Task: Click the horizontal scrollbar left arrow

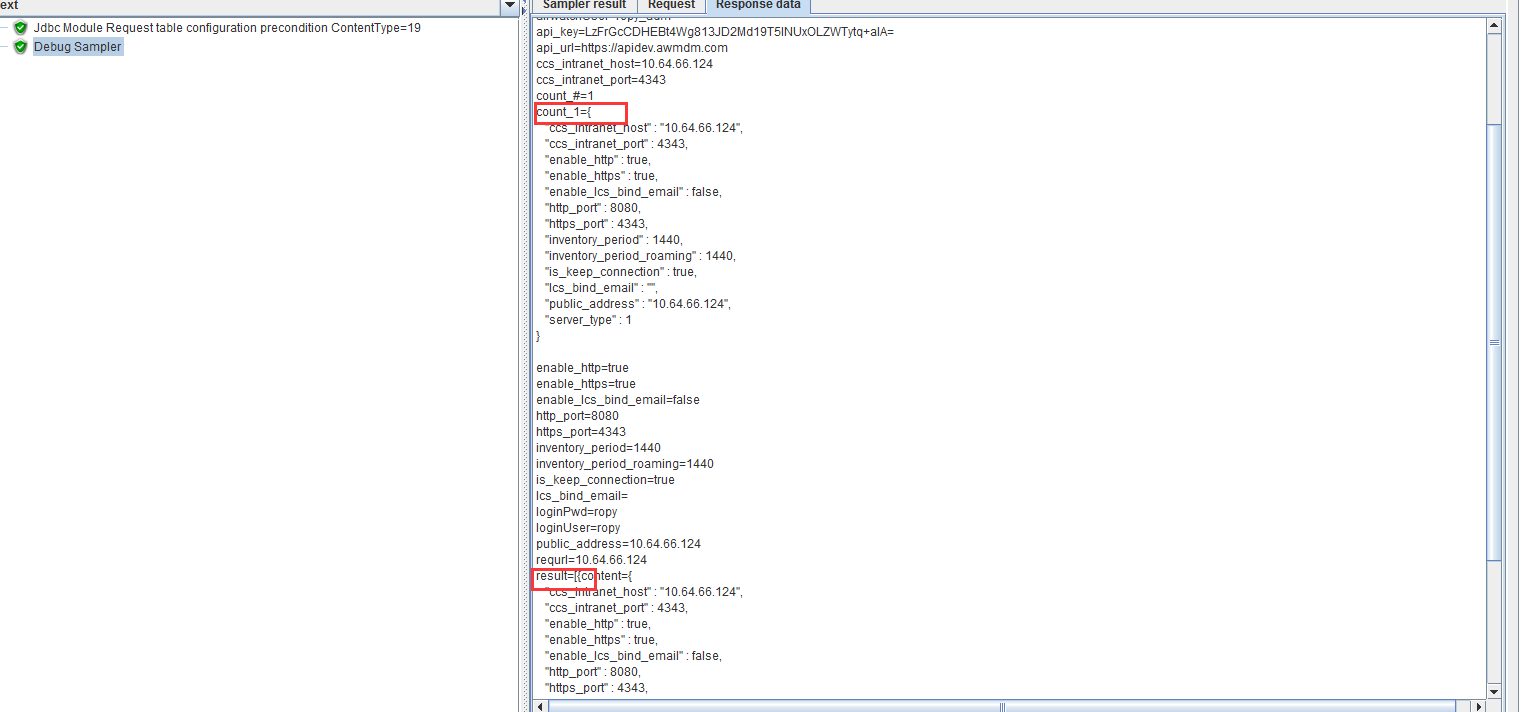Action: coord(541,706)
